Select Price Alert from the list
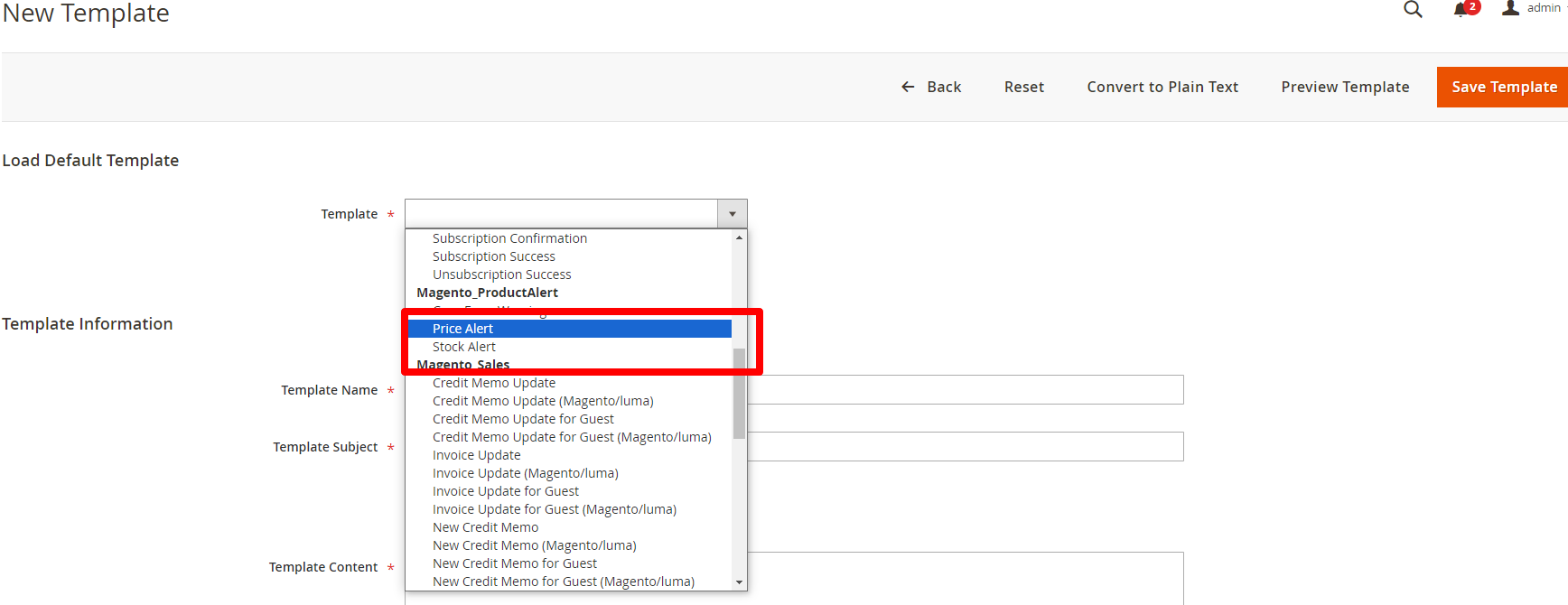The height and width of the screenshot is (605, 1568). click(x=462, y=329)
